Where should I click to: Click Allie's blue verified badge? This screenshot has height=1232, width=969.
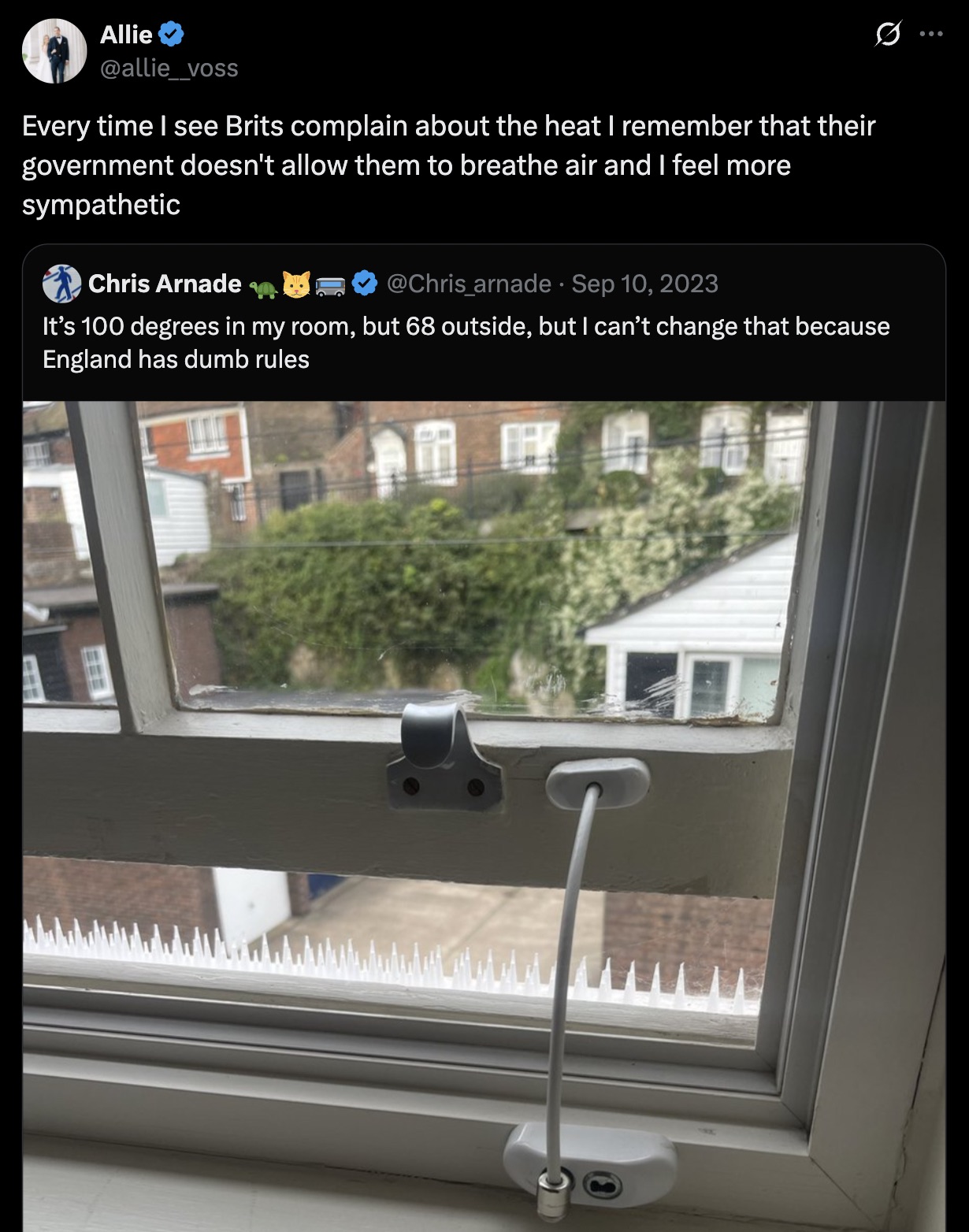tap(172, 35)
